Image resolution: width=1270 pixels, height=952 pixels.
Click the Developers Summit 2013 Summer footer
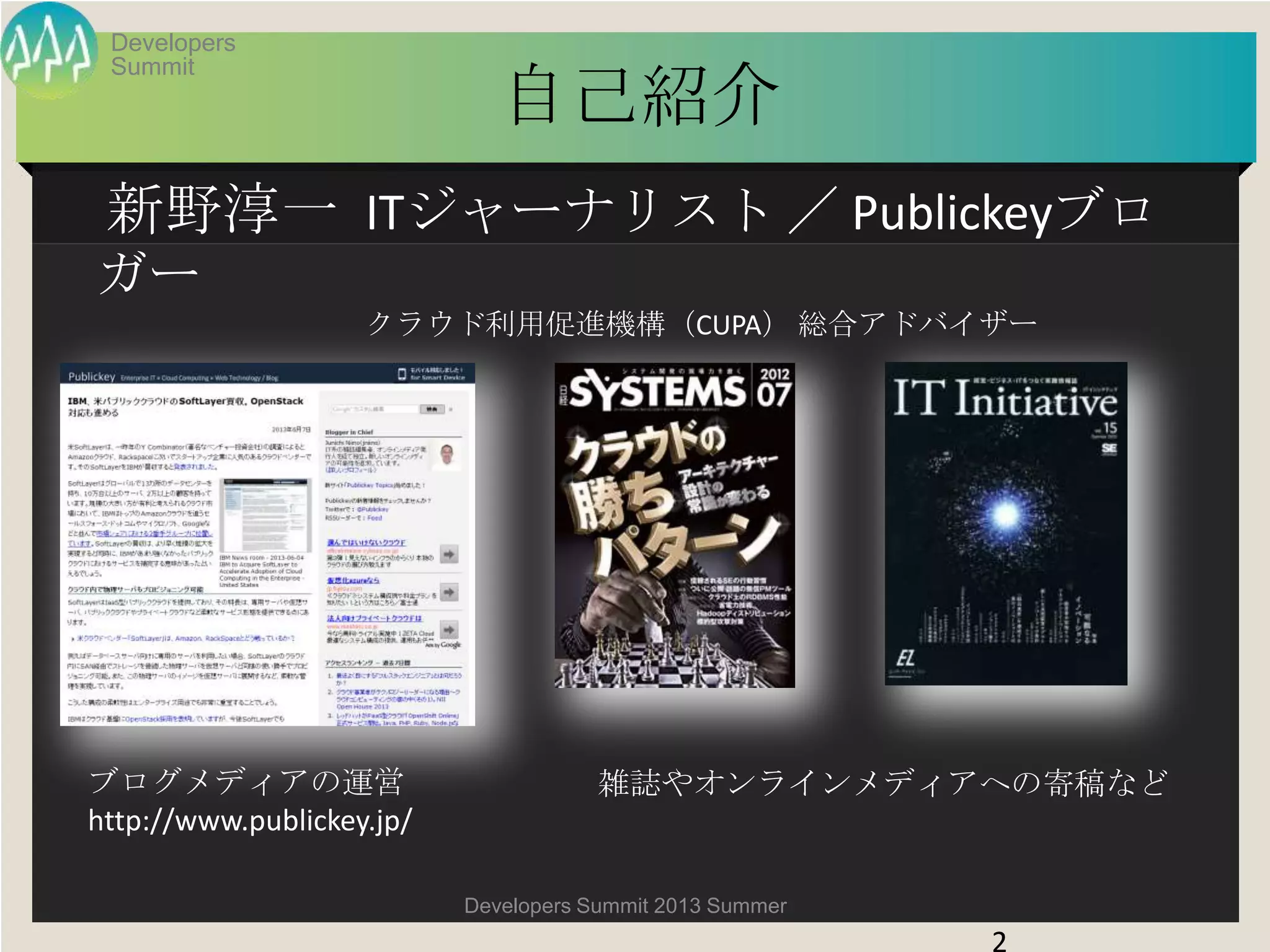[625, 906]
